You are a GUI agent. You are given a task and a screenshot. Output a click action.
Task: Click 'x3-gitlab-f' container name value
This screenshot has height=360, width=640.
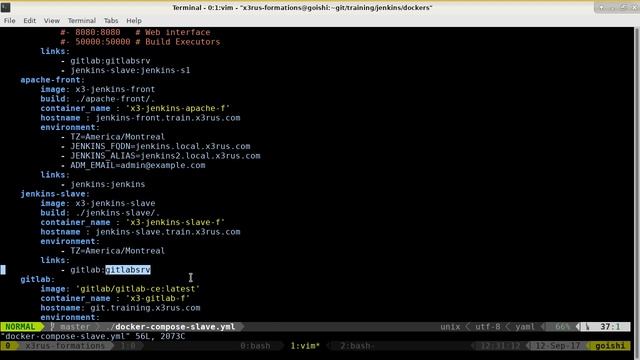[158, 298]
